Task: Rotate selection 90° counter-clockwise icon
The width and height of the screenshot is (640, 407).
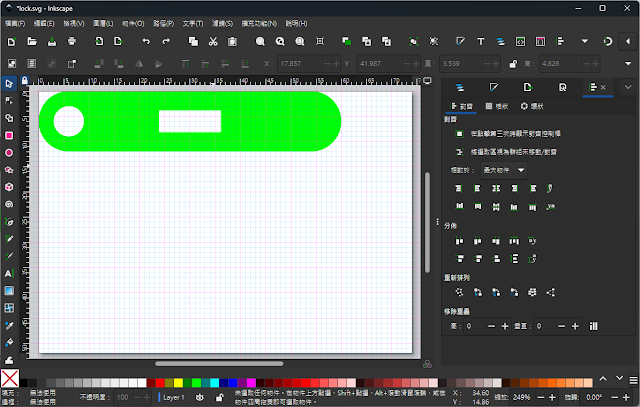Action: [99, 64]
